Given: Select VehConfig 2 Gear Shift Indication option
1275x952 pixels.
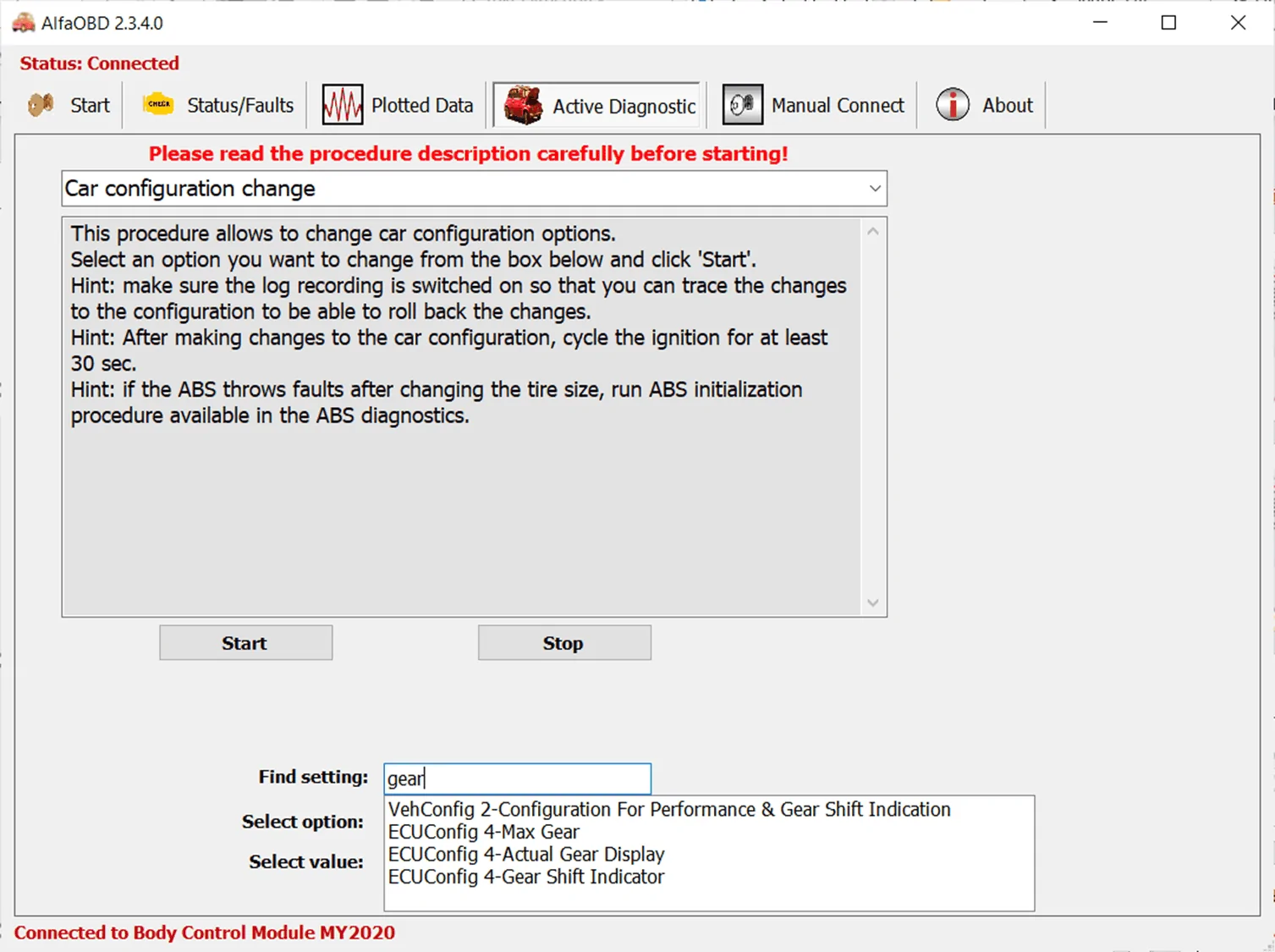Looking at the screenshot, I should pyautogui.click(x=669, y=810).
